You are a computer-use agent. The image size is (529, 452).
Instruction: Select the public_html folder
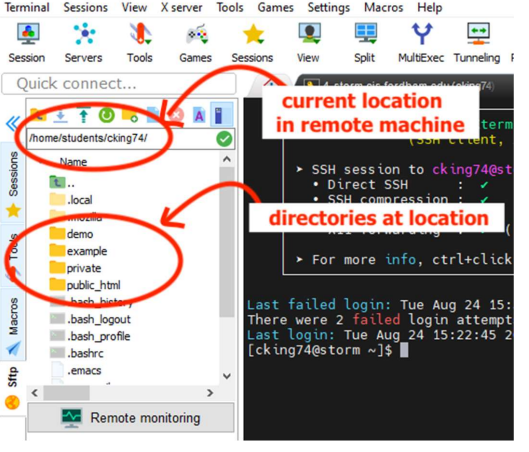click(x=85, y=285)
